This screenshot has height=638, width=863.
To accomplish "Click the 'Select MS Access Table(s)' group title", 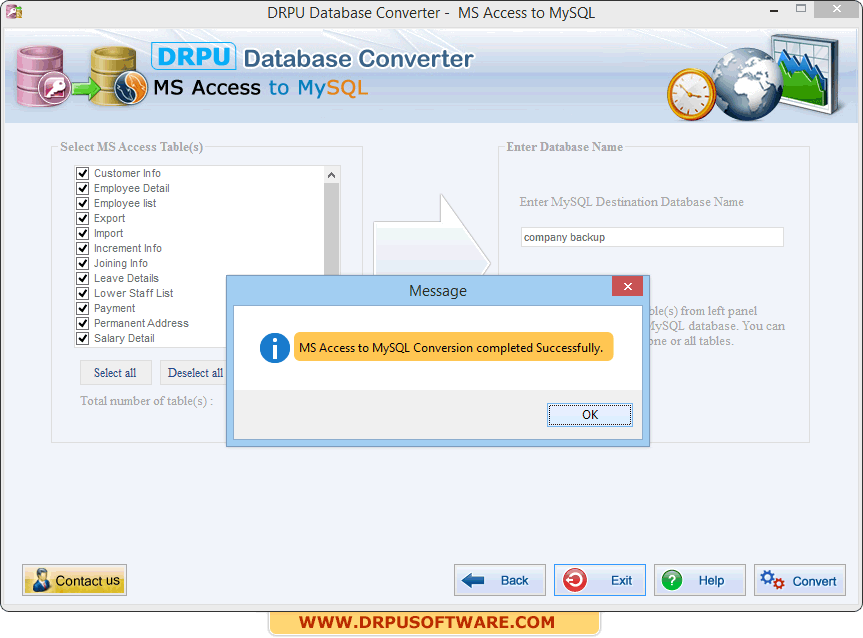I will [132, 147].
